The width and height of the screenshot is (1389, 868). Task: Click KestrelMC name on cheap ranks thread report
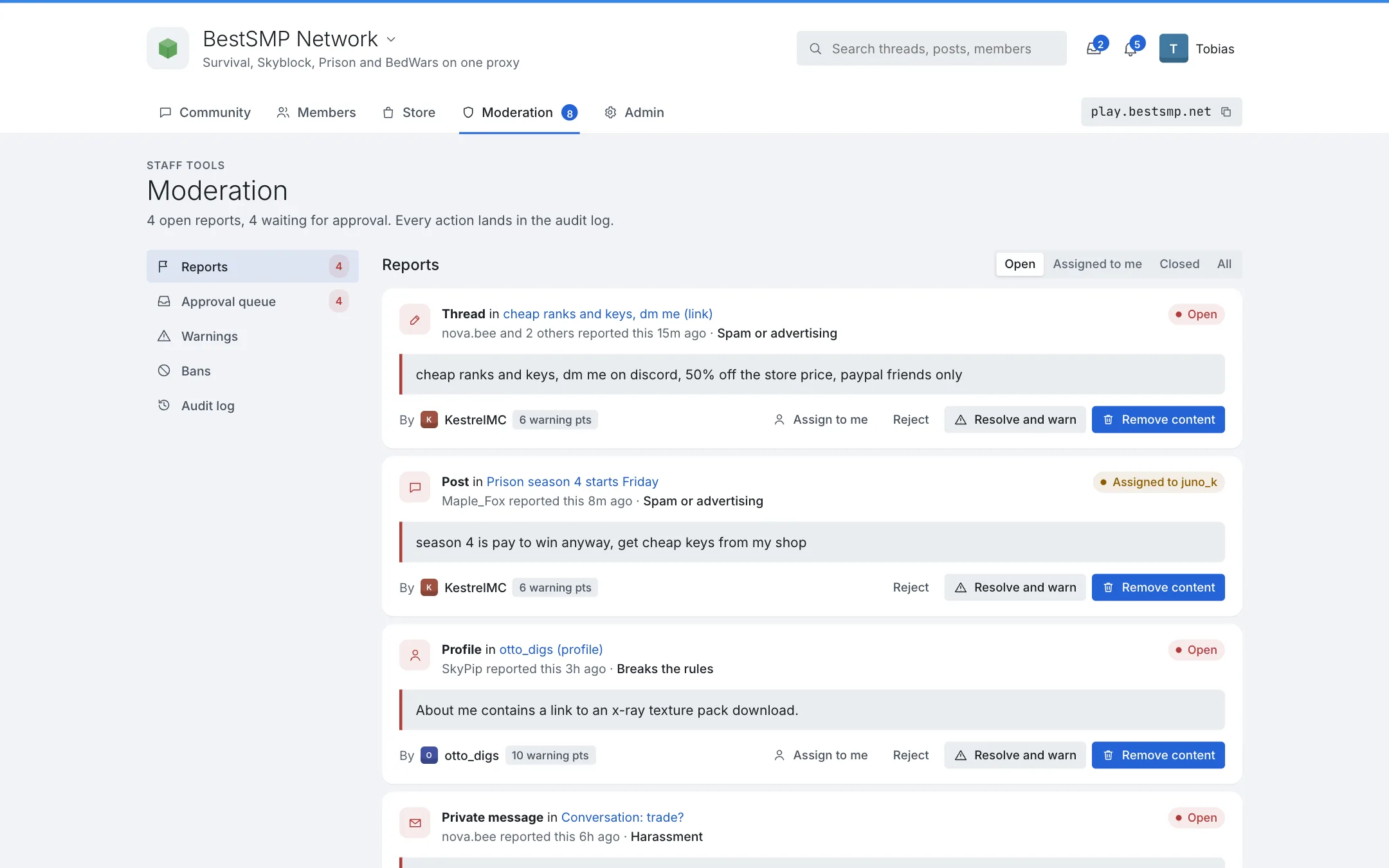(x=475, y=419)
